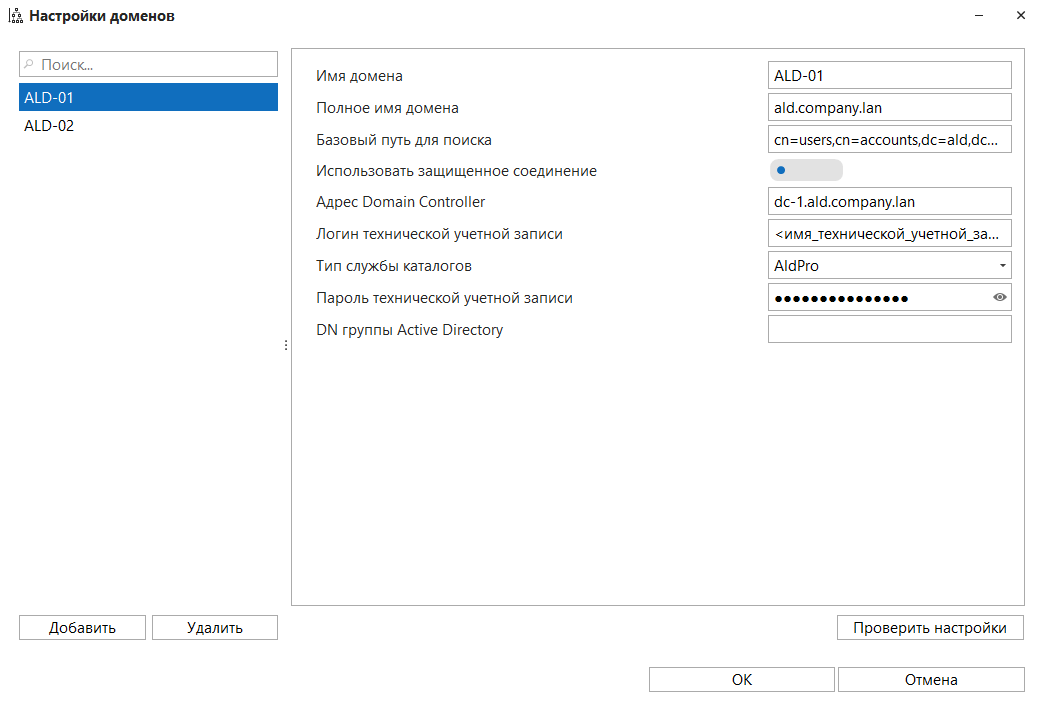Image resolution: width=1041 pixels, height=722 pixels.
Task: Click the Отмена button
Action: 931,680
